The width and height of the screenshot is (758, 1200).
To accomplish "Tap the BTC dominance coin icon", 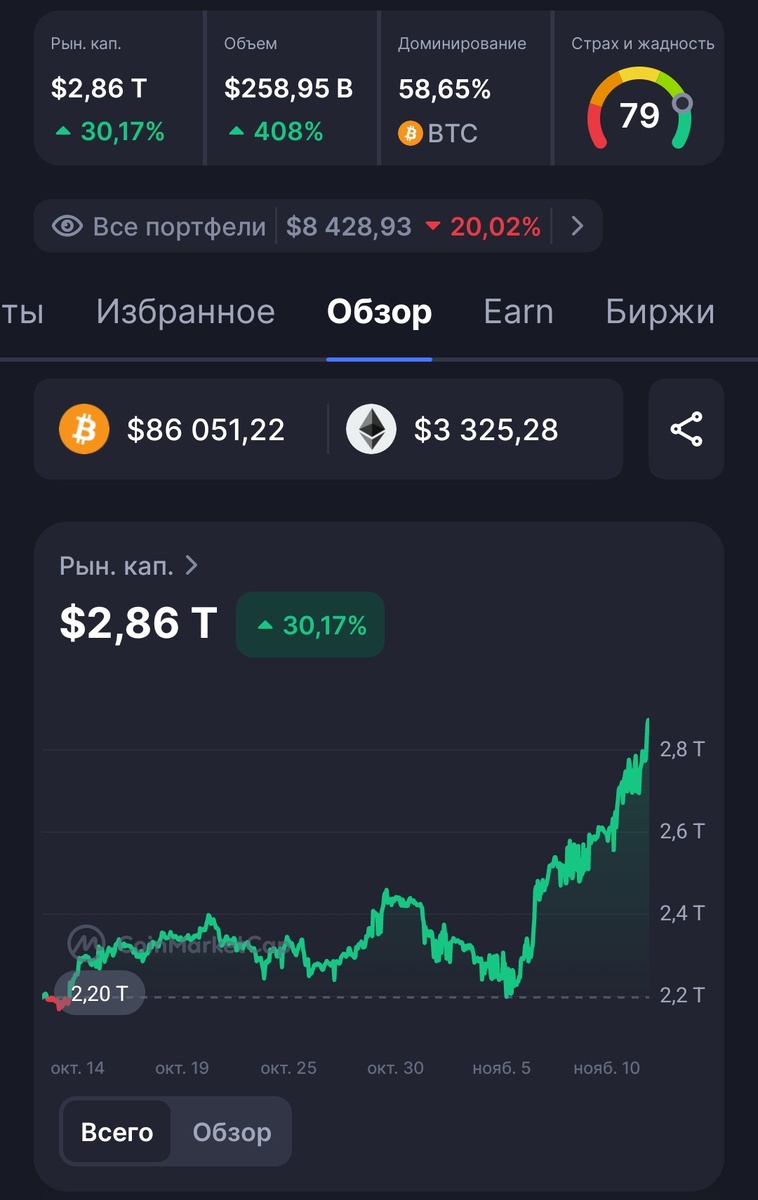I will 410,133.
